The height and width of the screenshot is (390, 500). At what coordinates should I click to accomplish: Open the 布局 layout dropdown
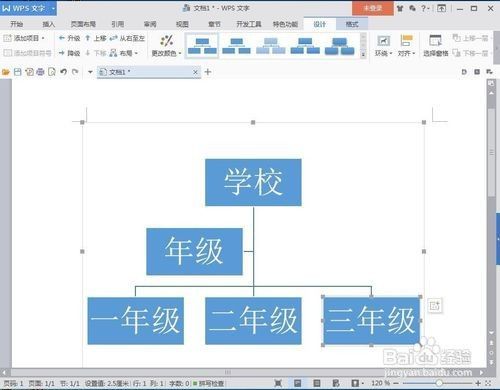point(124,53)
